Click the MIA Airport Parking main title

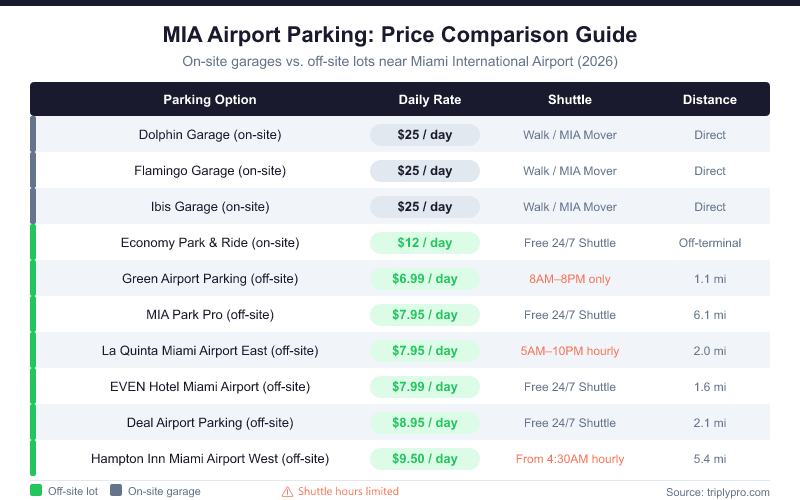(400, 35)
